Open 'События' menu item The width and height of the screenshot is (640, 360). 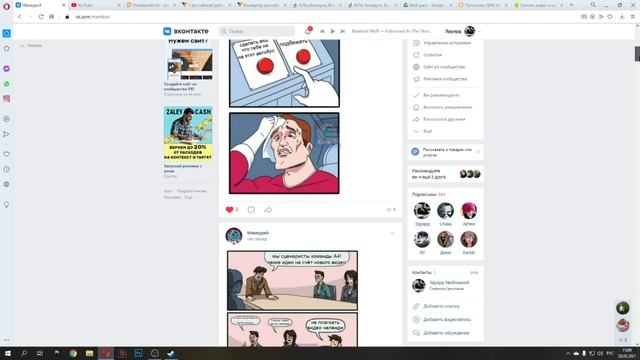tap(427, 55)
